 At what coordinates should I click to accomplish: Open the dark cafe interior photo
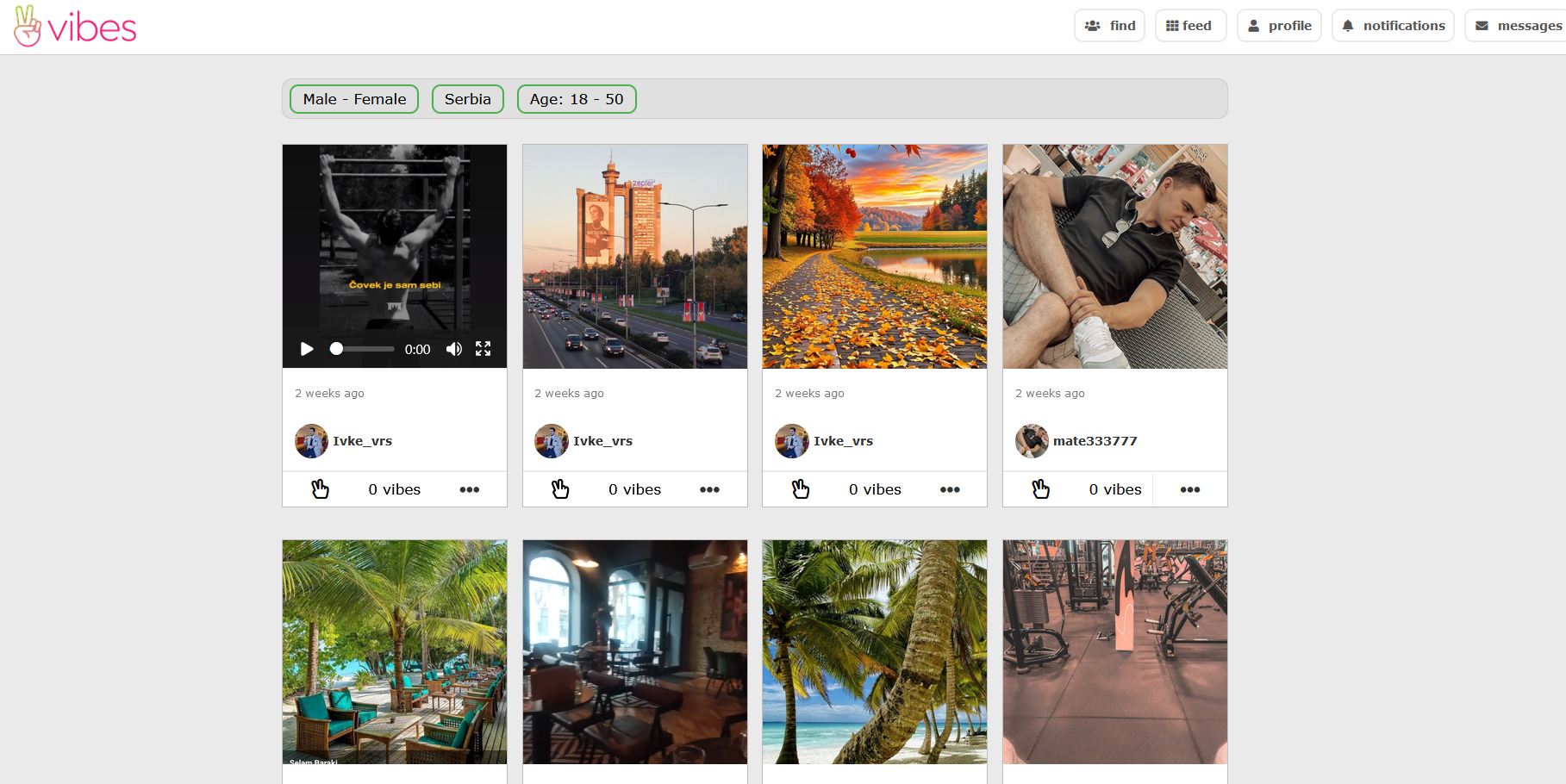click(635, 652)
